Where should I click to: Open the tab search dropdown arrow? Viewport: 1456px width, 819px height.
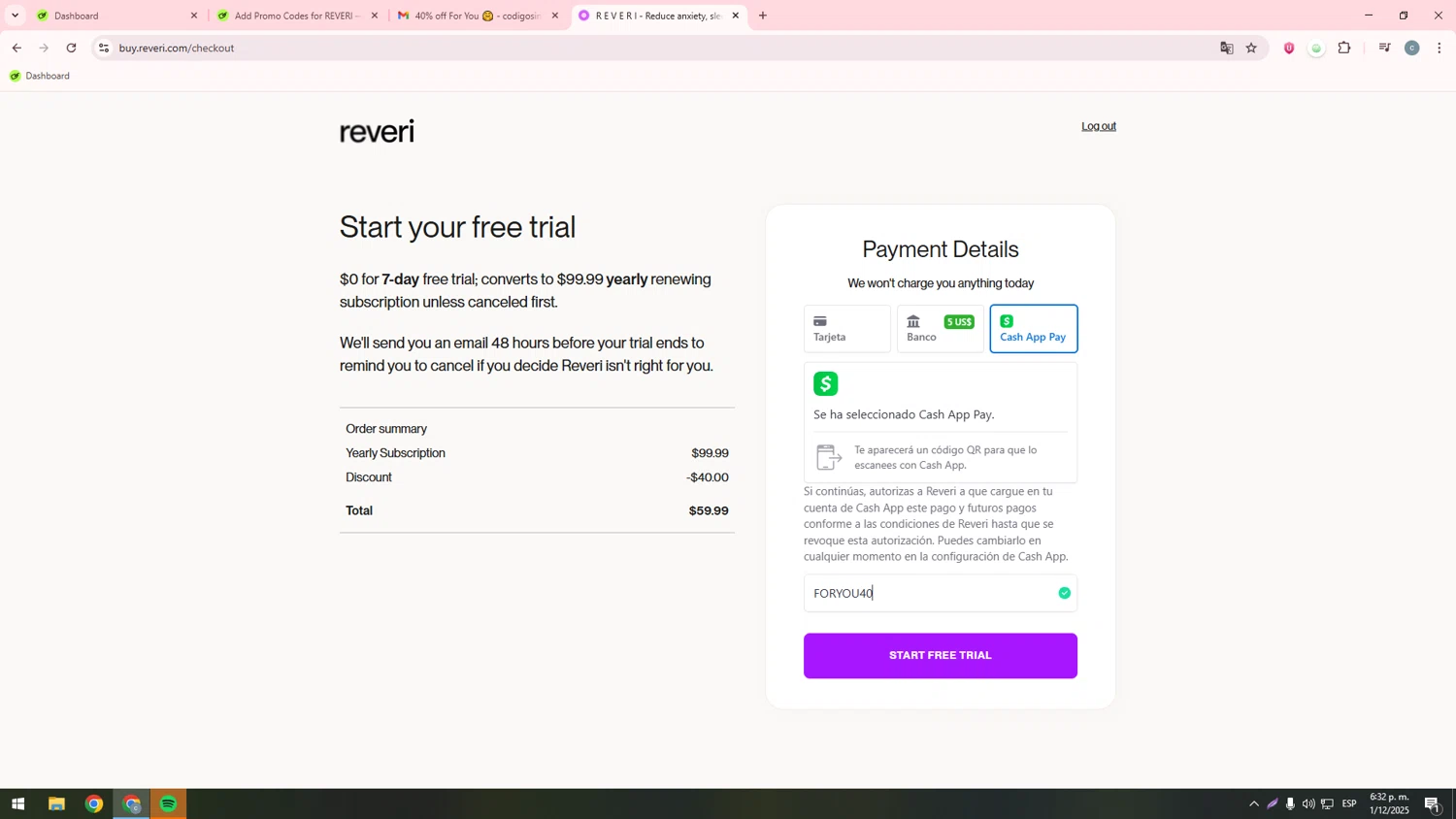pyautogui.click(x=15, y=16)
